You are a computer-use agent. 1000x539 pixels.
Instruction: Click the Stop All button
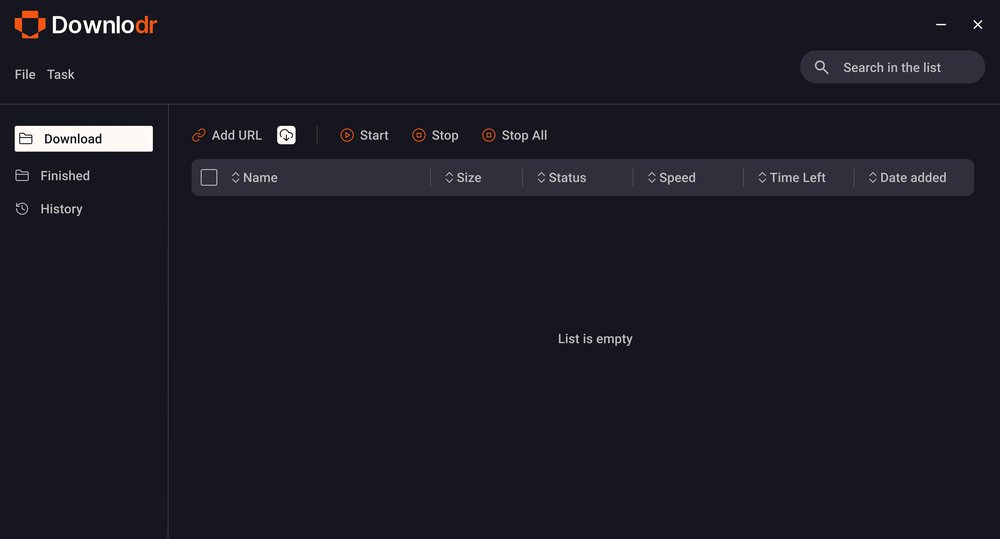pos(515,135)
